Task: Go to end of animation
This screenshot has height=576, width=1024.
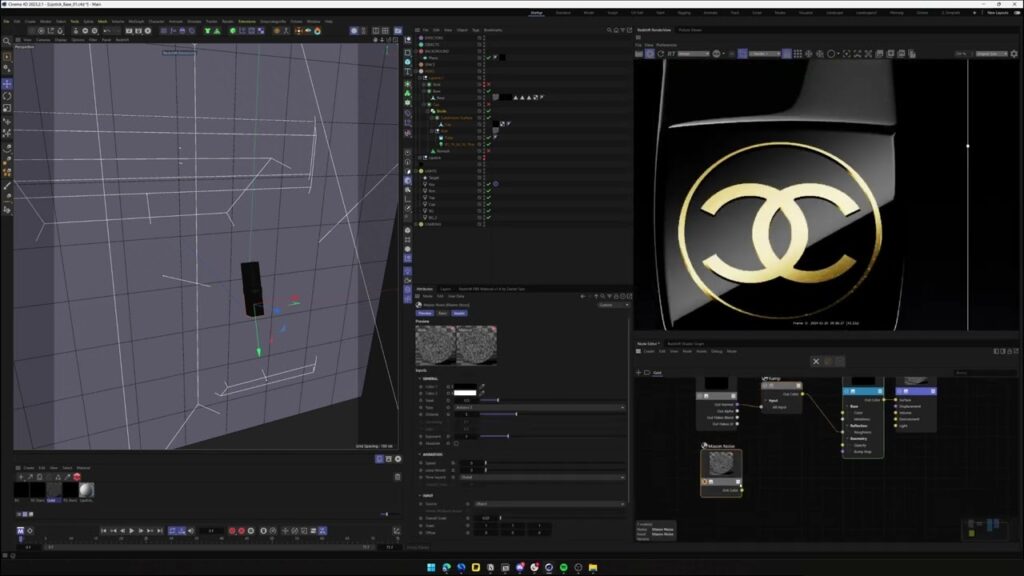Action: 159,531
